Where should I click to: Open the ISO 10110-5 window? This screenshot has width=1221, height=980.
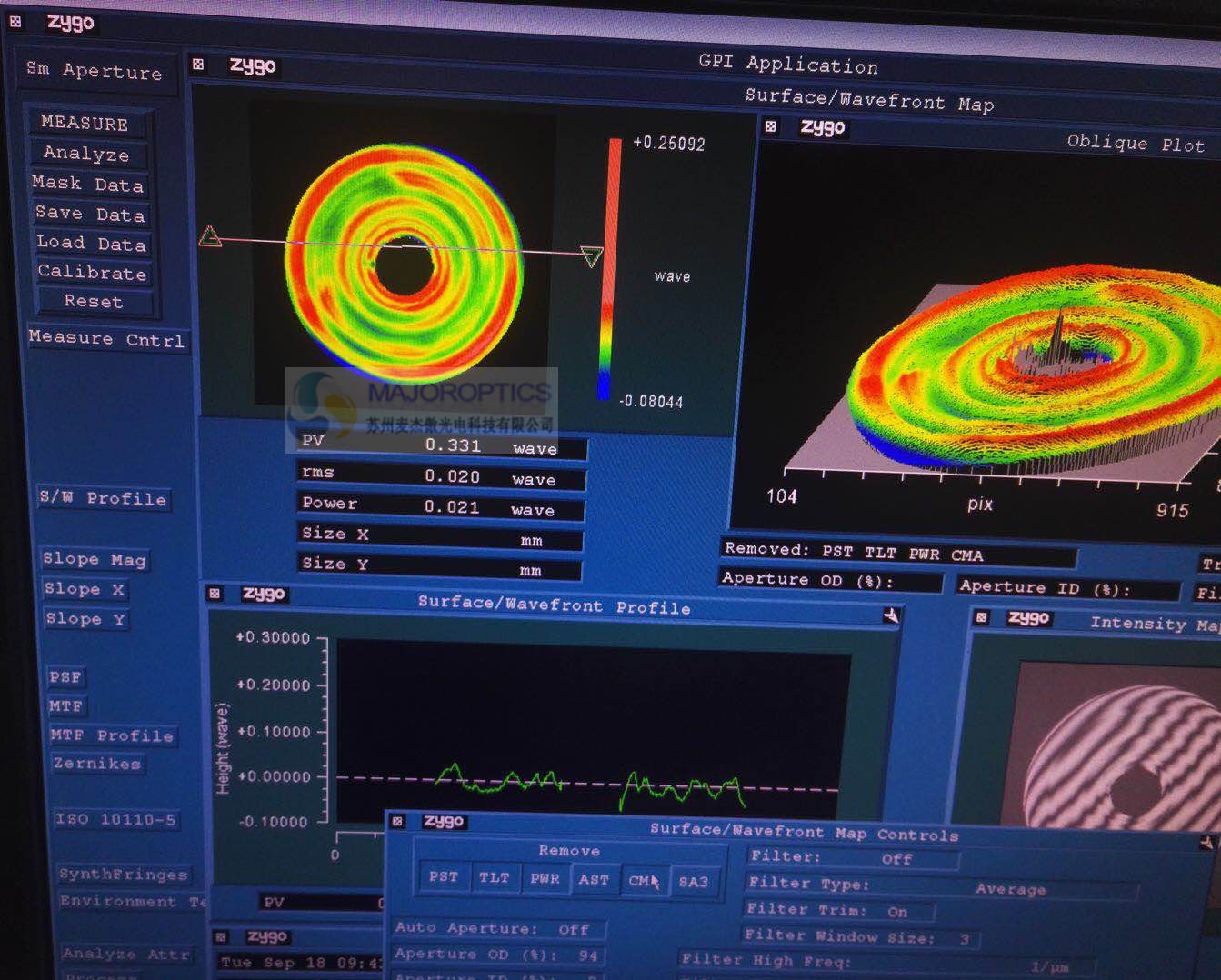(115, 819)
